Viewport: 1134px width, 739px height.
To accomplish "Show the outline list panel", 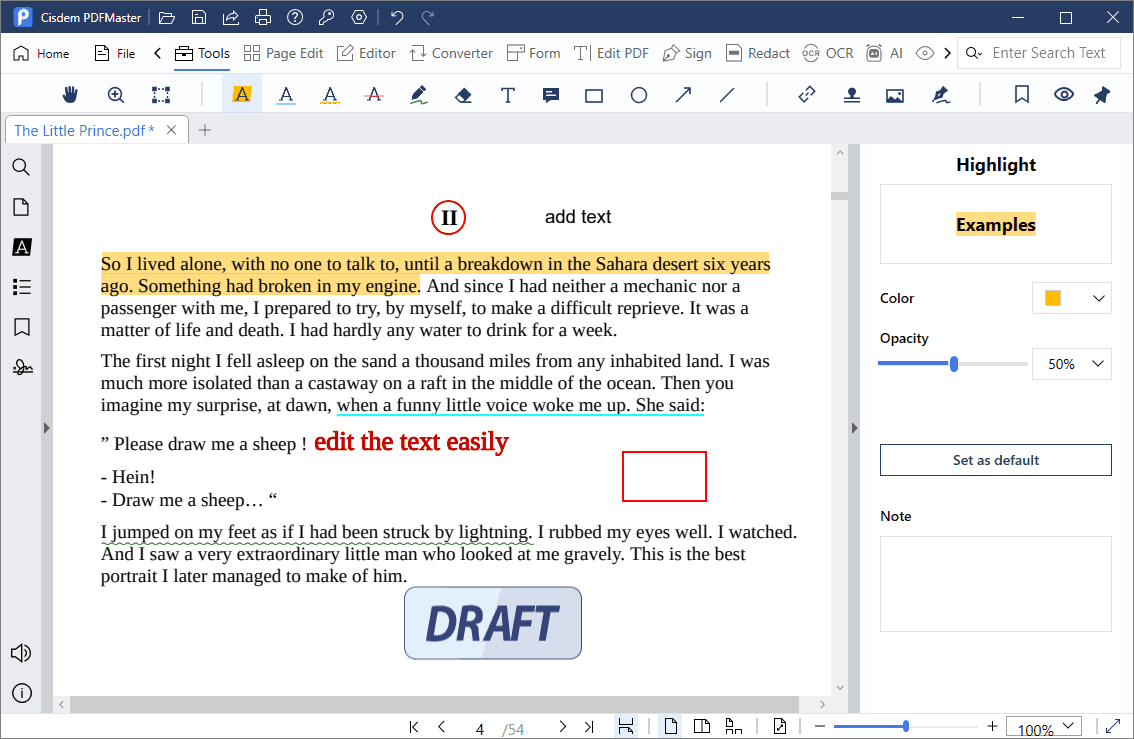I will pyautogui.click(x=22, y=287).
